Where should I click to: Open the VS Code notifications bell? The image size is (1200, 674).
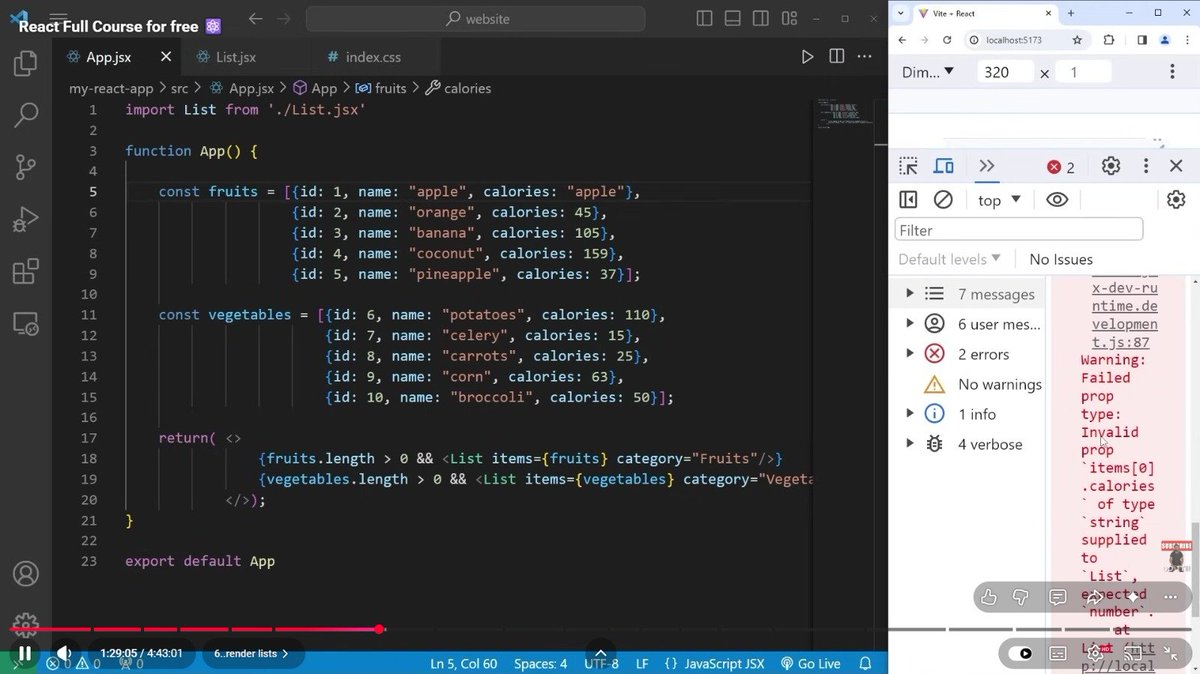[x=867, y=664]
